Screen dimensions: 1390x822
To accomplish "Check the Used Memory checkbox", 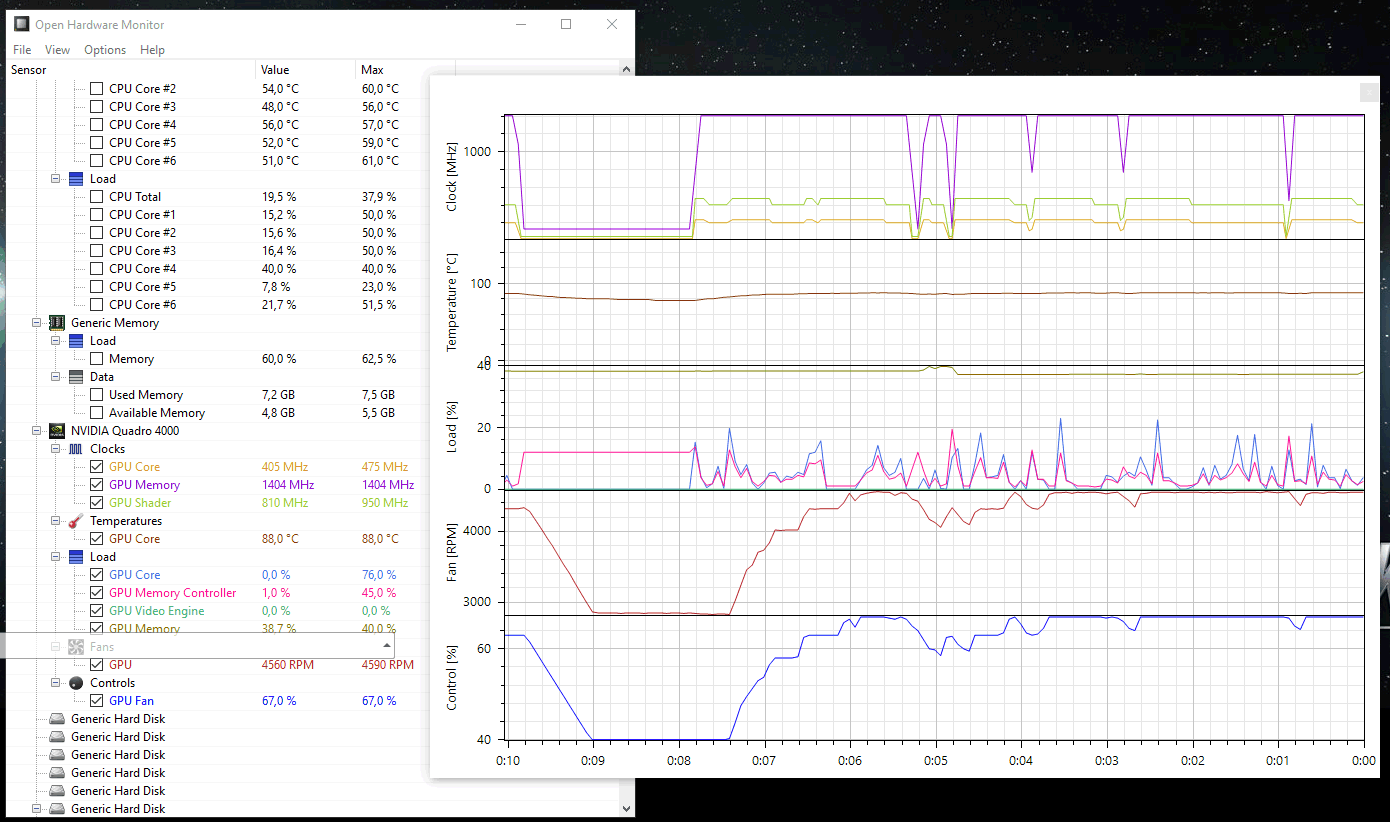I will point(96,395).
